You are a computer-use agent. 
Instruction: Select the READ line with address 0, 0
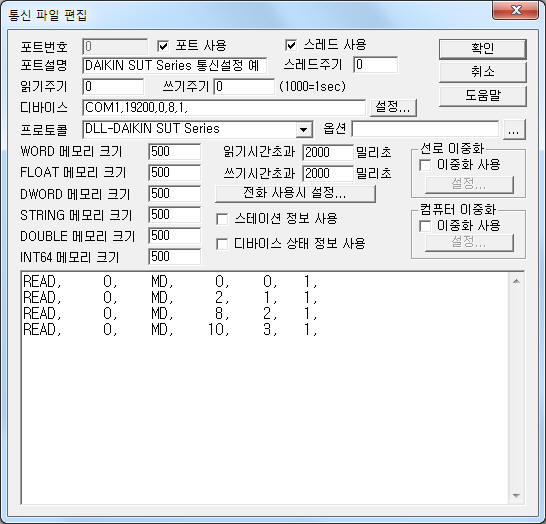point(170,281)
